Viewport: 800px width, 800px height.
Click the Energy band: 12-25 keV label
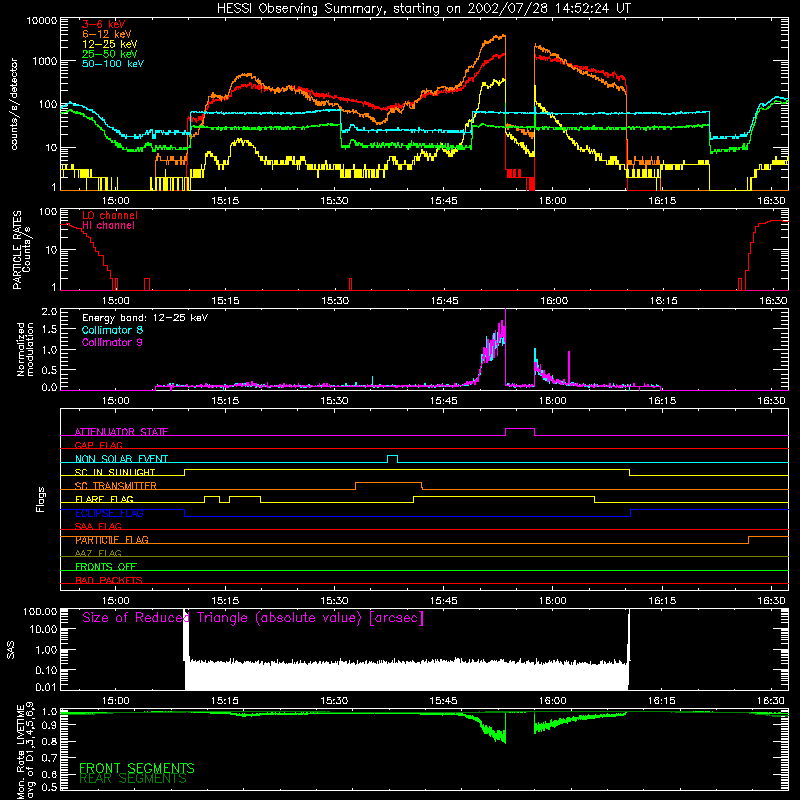[145, 318]
